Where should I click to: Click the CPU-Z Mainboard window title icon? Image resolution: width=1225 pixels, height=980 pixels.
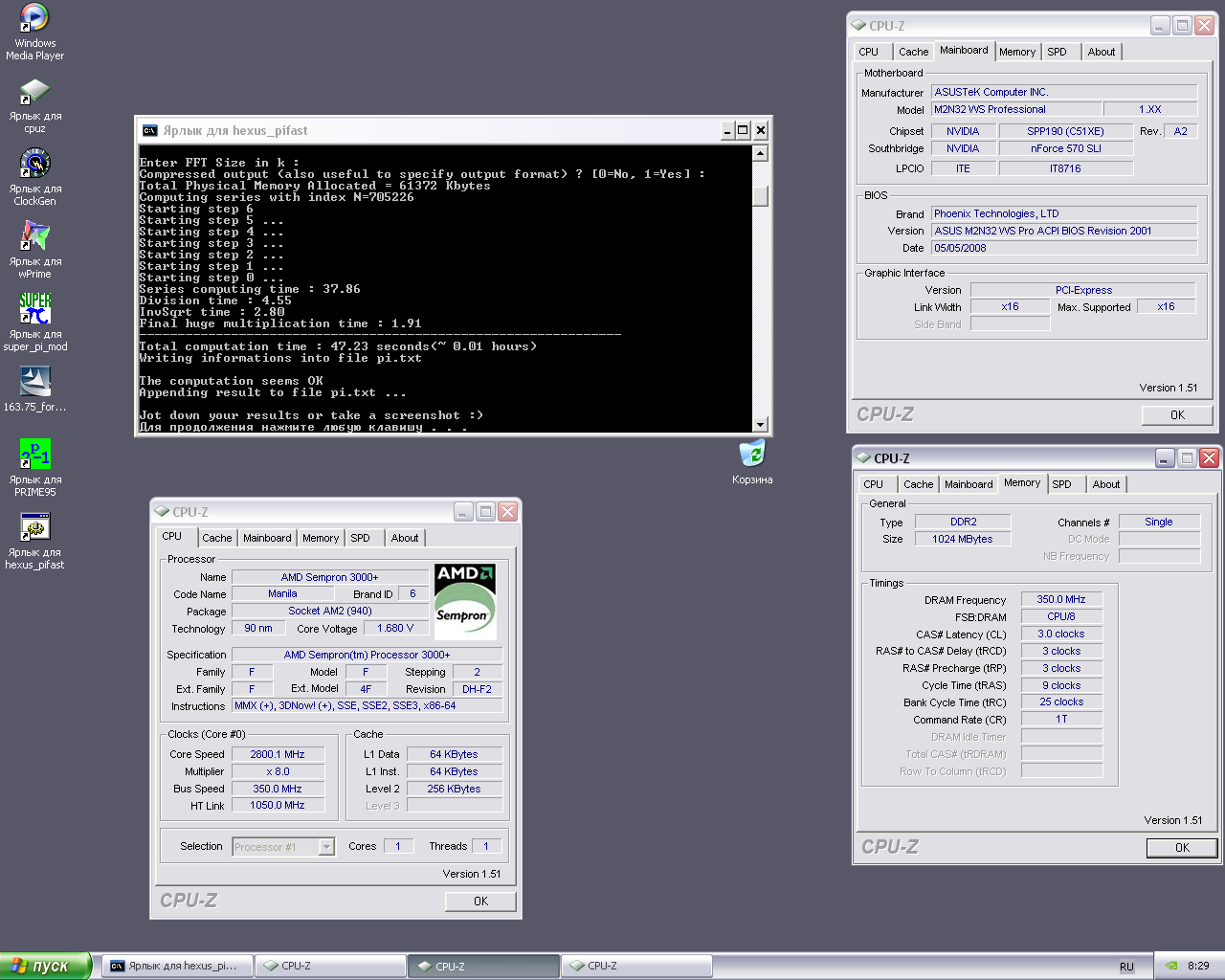(858, 26)
